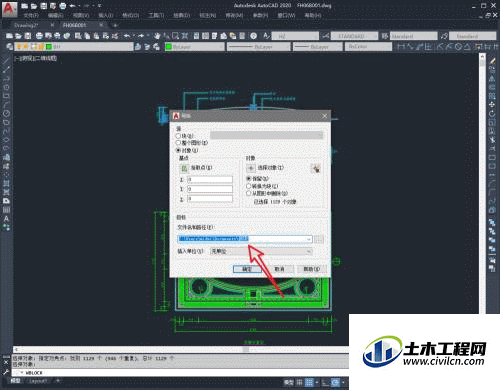Select the Array tool in the modify toolbar

click(x=492, y=96)
